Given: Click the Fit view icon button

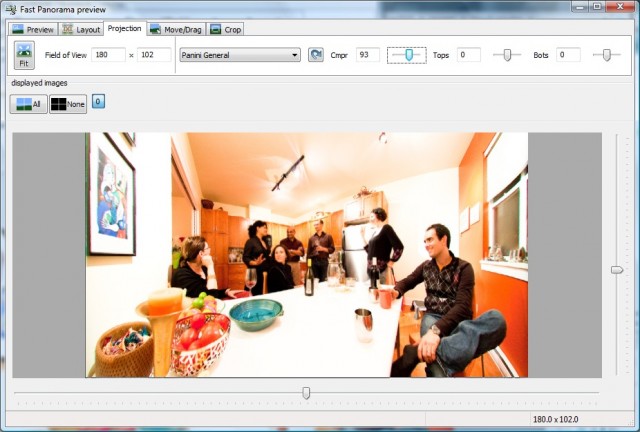Looking at the screenshot, I should point(24,55).
